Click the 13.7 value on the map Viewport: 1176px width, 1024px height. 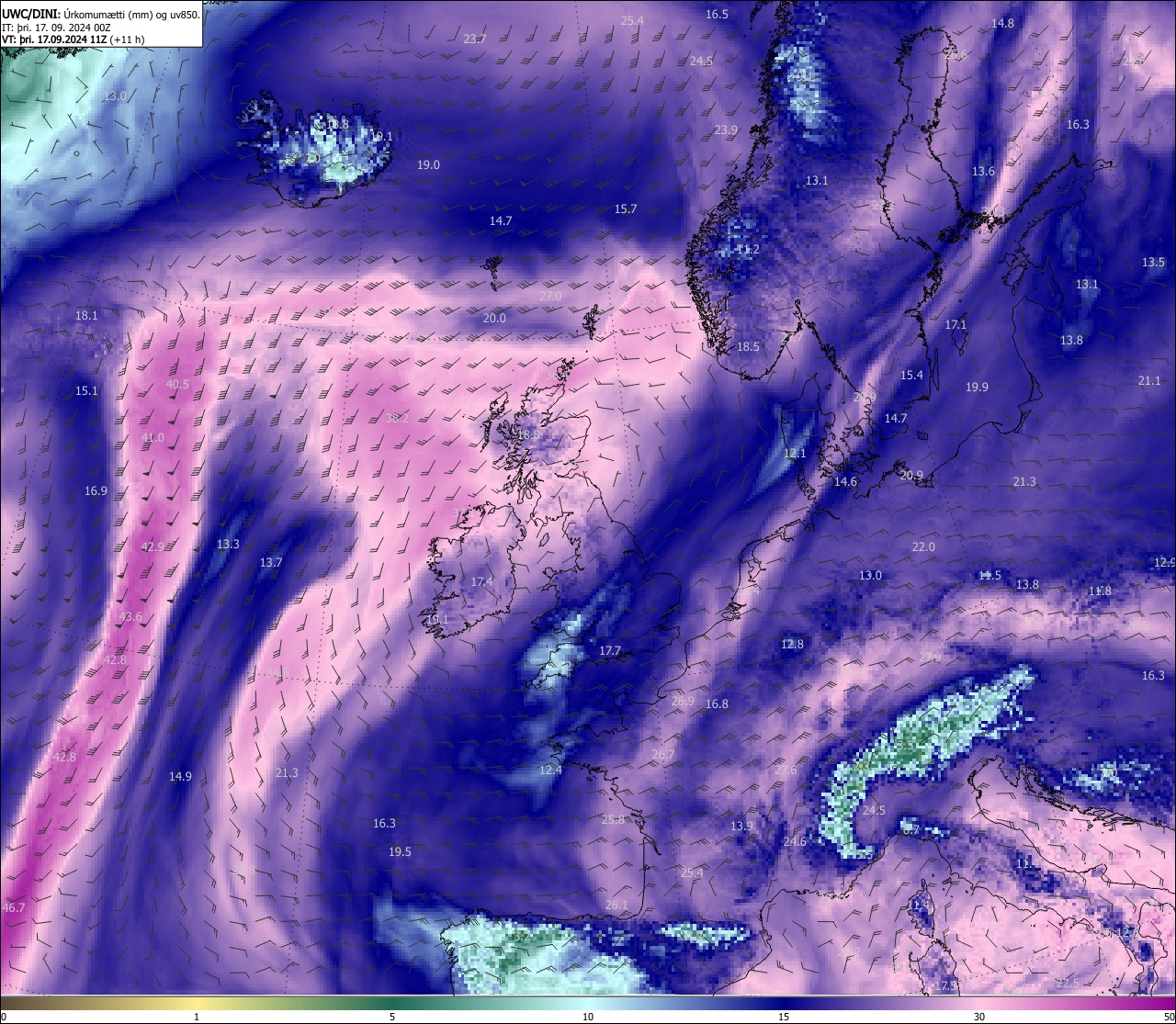point(271,562)
